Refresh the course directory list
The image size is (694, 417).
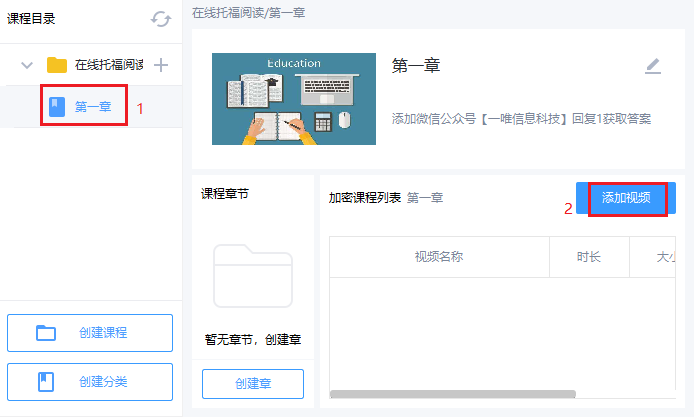click(x=161, y=19)
